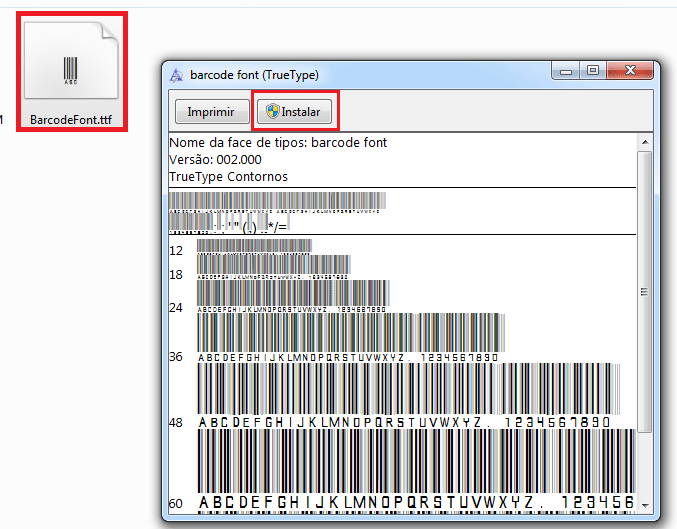The height and width of the screenshot is (529, 677).
Task: Click the "TrueType Contornos" text
Action: [x=229, y=177]
